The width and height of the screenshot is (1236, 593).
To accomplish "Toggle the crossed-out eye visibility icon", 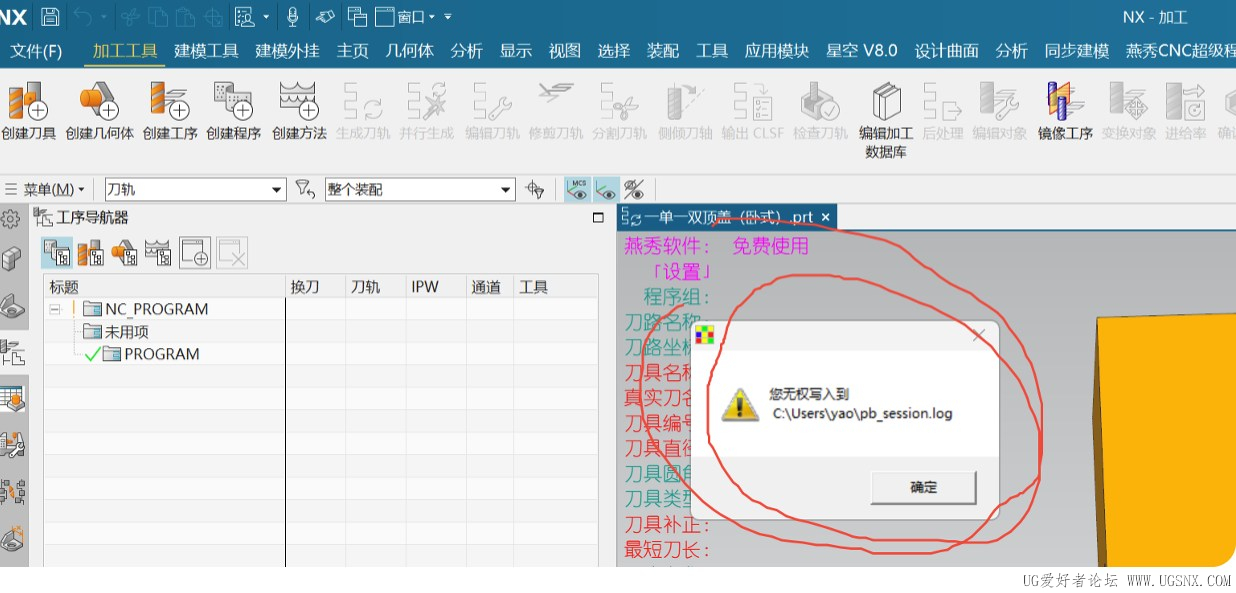I will tap(633, 189).
